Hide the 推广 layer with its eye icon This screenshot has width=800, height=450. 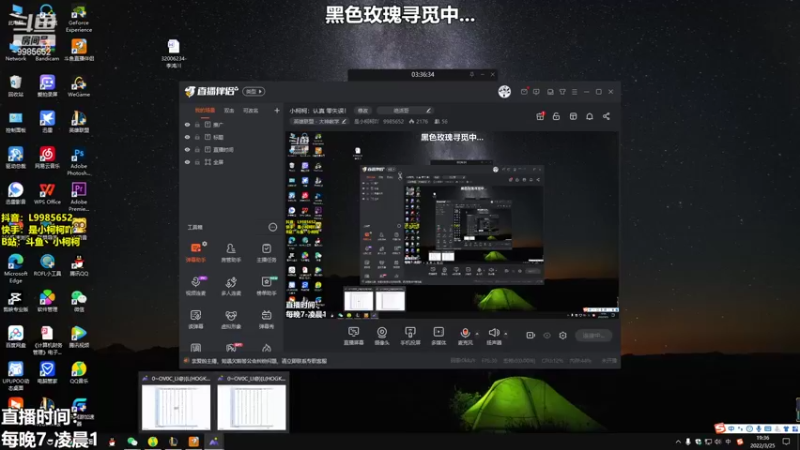187,124
